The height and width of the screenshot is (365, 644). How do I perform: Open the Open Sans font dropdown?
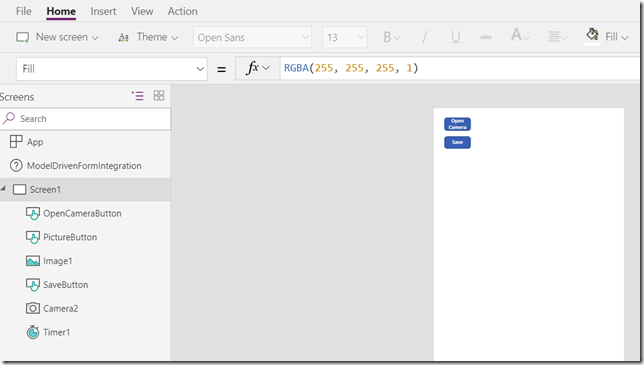[252, 37]
